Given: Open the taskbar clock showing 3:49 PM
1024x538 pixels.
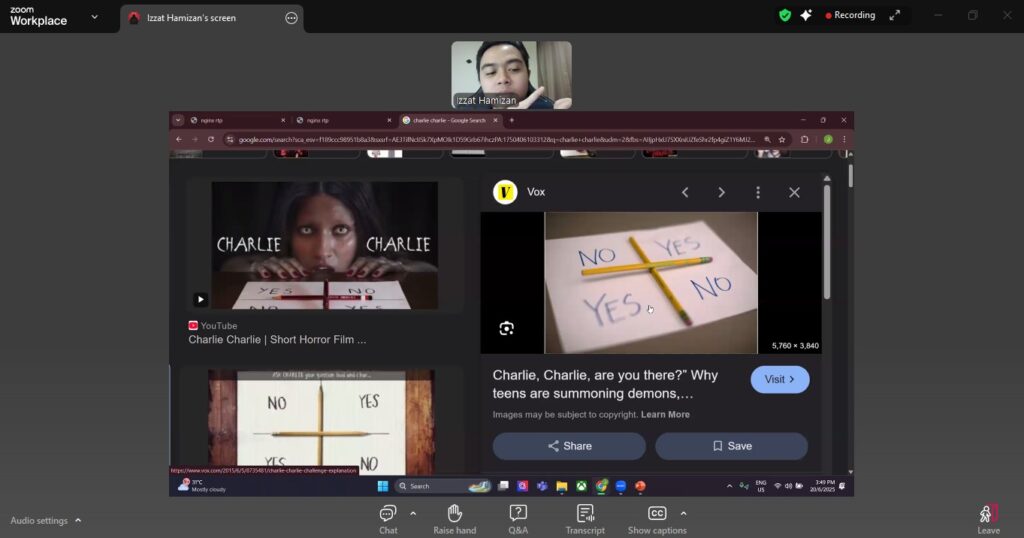Looking at the screenshot, I should pos(825,486).
